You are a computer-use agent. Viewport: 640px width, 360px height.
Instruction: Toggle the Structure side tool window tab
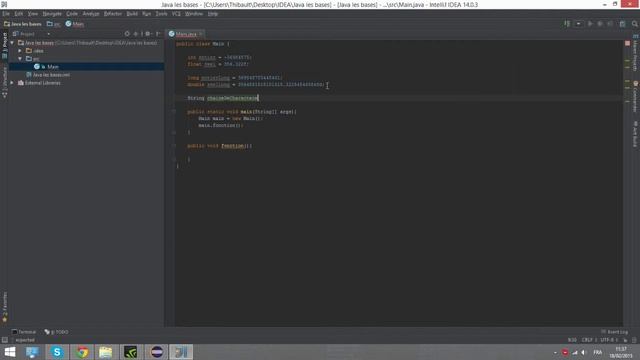tap(4, 82)
